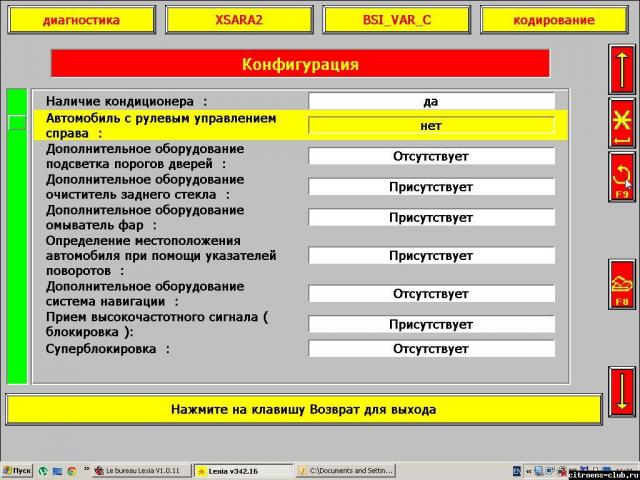
Task: Select the система навигации label
Action: tap(145, 294)
